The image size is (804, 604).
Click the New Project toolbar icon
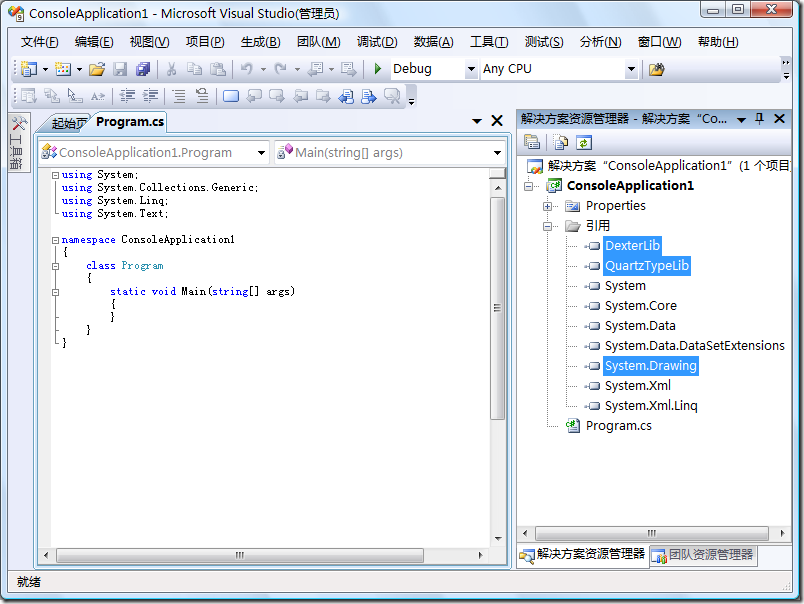point(29,69)
